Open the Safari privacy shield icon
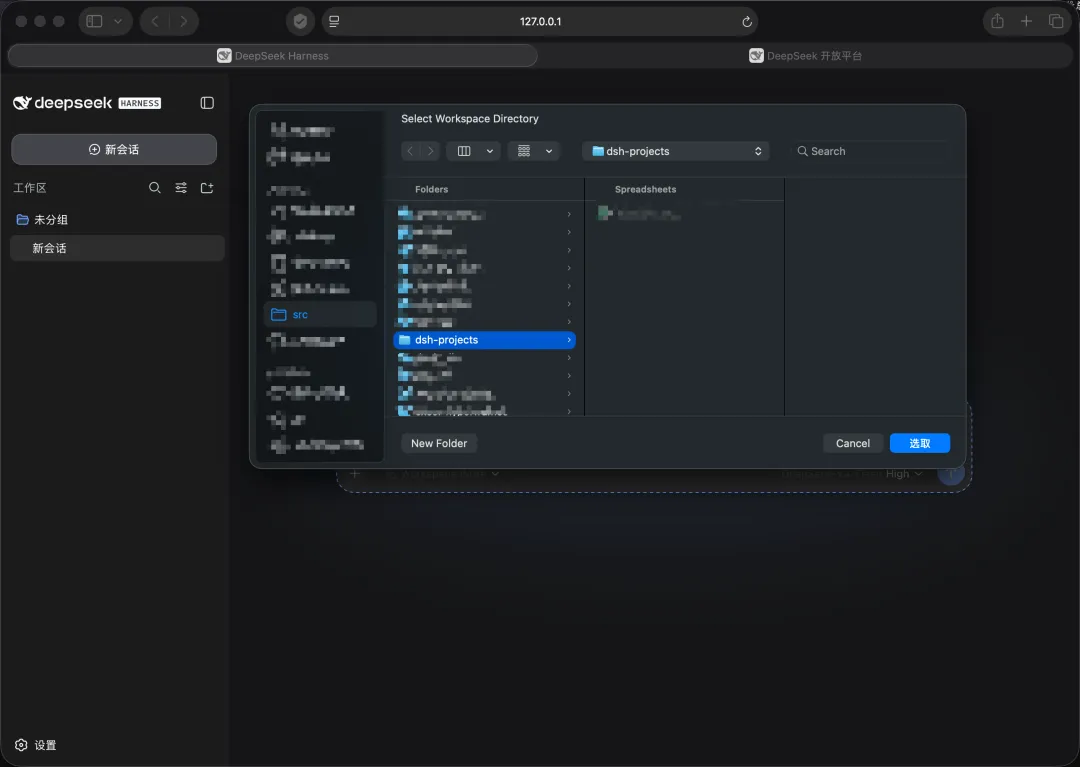 point(300,21)
